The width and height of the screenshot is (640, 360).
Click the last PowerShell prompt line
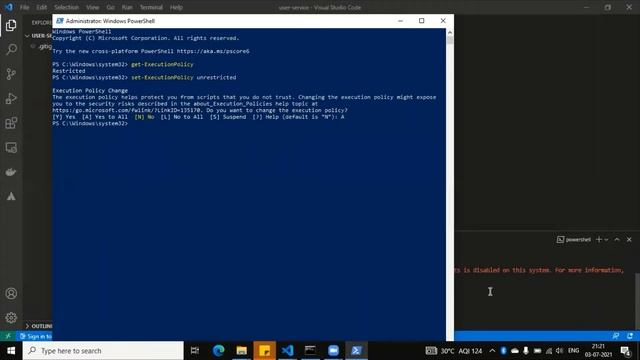pos(90,123)
